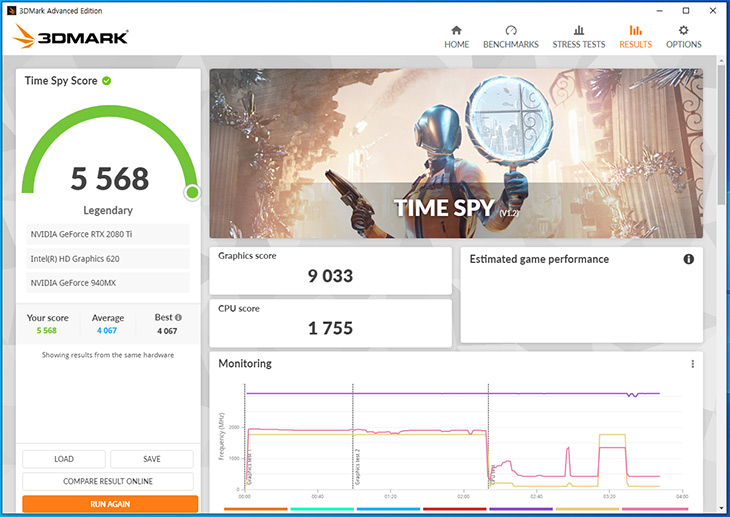This screenshot has height=517, width=730.
Task: Click Your score value 5 568
Action: click(x=47, y=331)
